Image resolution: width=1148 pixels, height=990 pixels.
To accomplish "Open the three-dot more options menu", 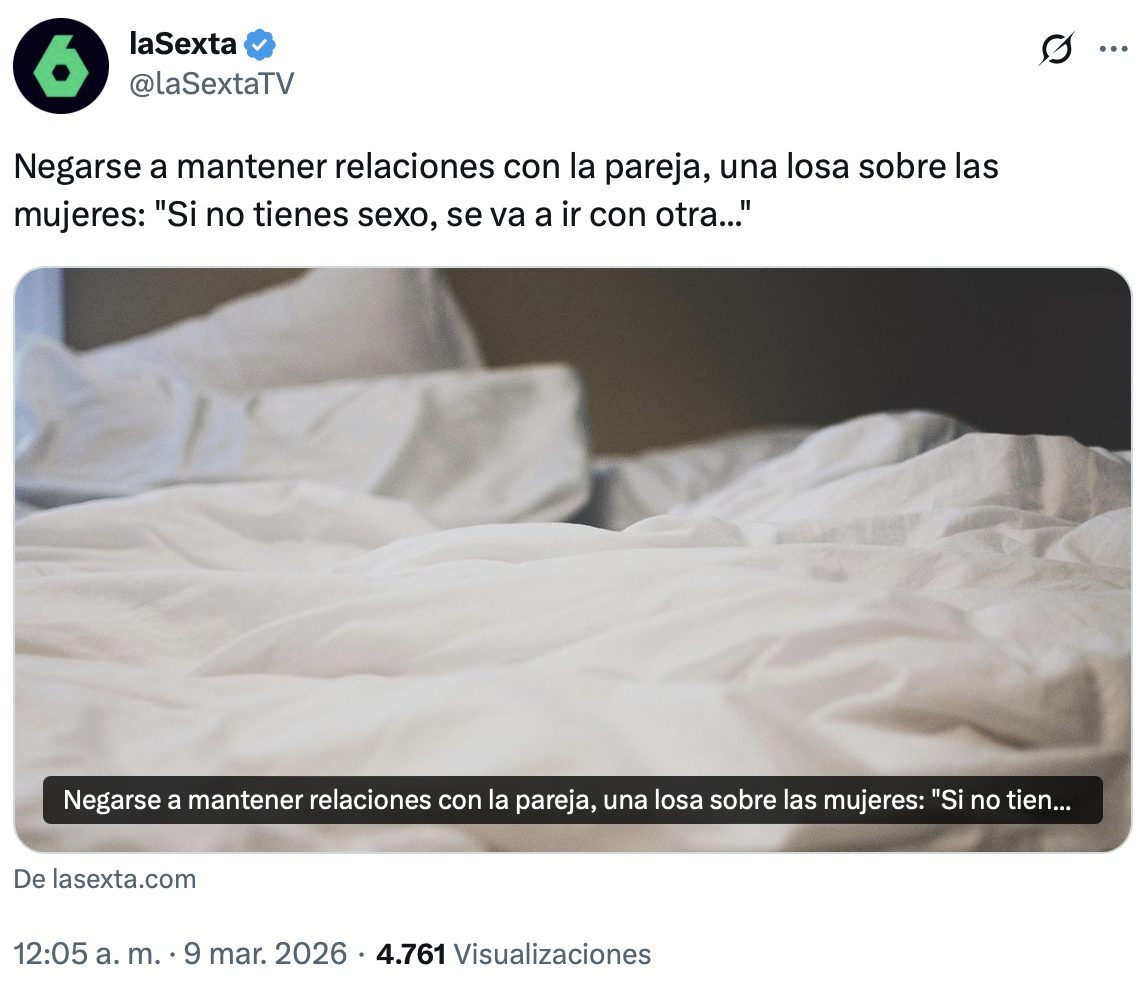I will (x=1114, y=49).
